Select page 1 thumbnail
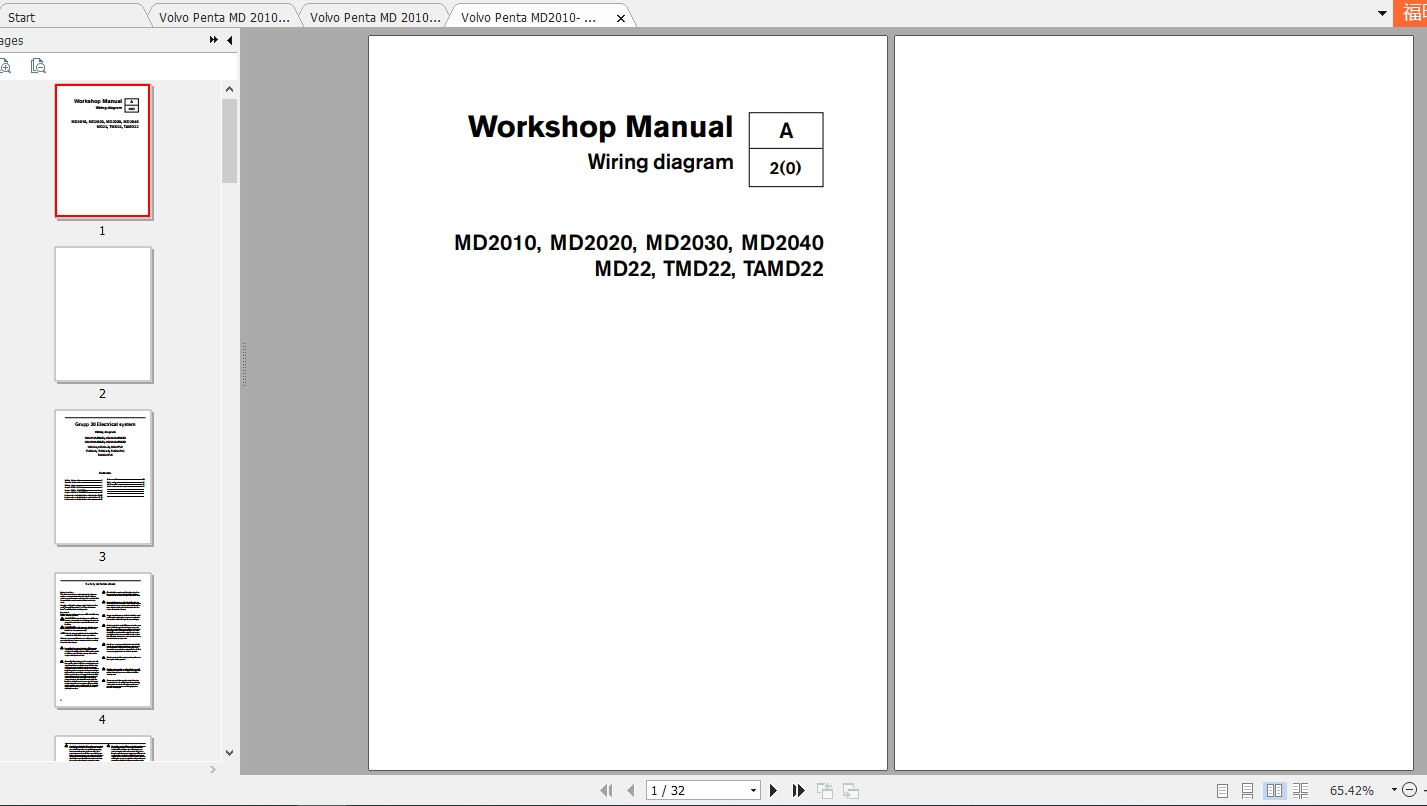The image size is (1427, 806). [102, 151]
